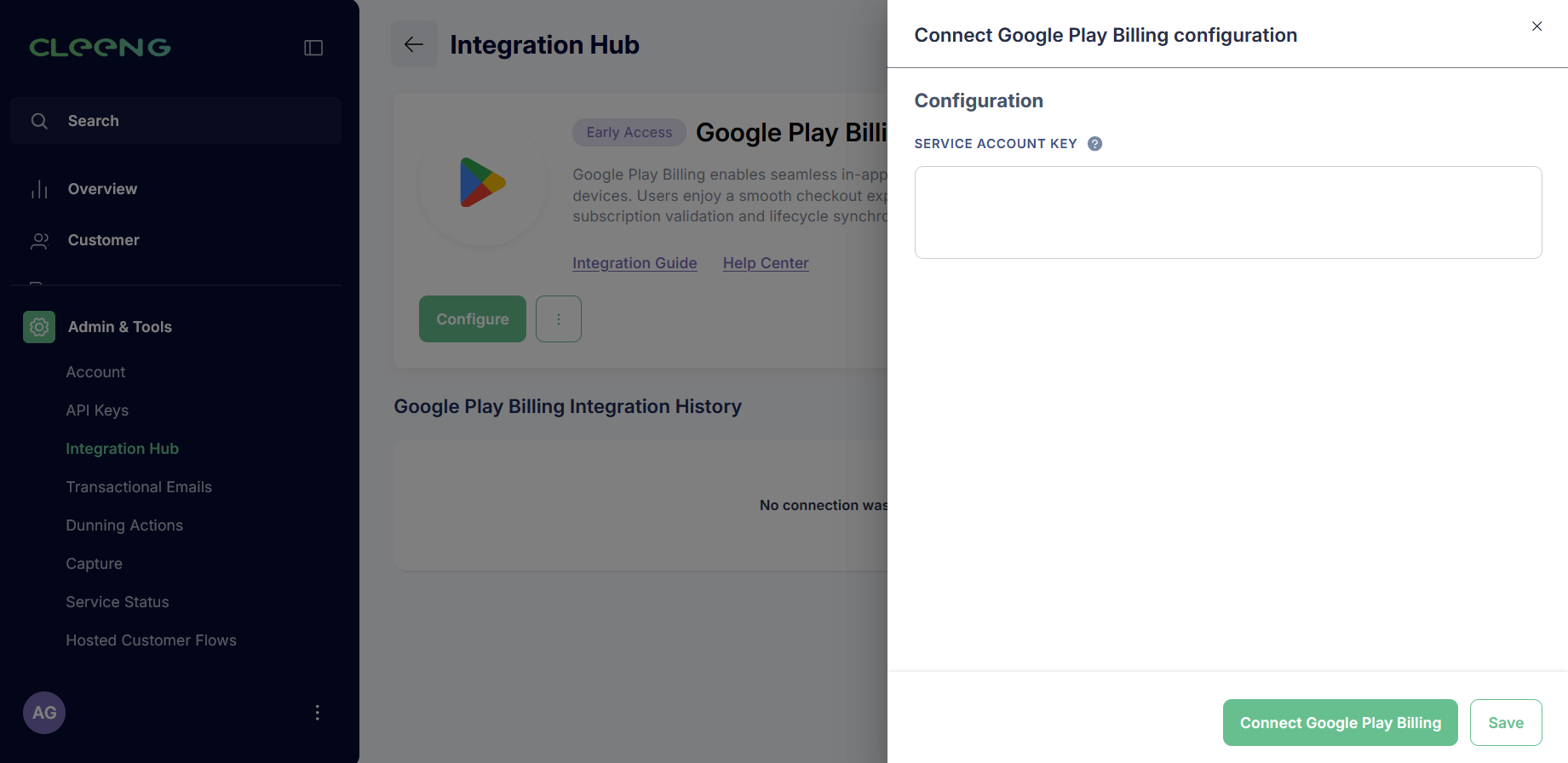
Task: Click the back arrow in Integration Hub
Action: (x=414, y=44)
